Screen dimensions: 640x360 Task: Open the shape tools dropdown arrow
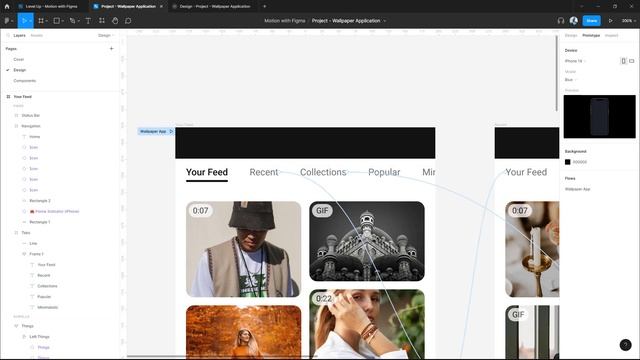point(62,21)
